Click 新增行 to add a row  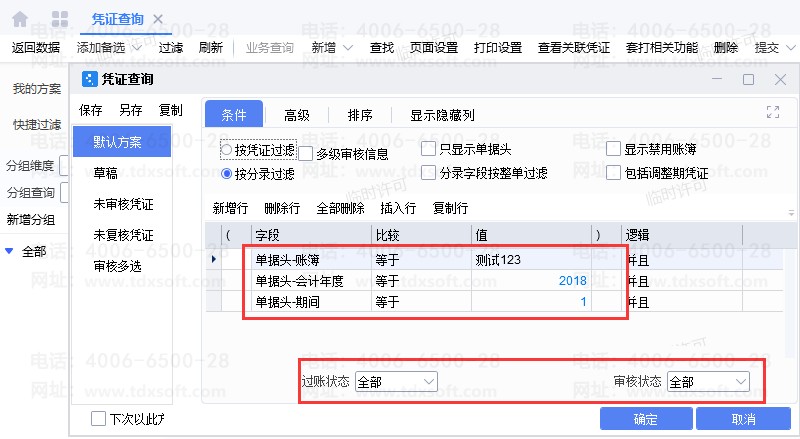(x=230, y=208)
